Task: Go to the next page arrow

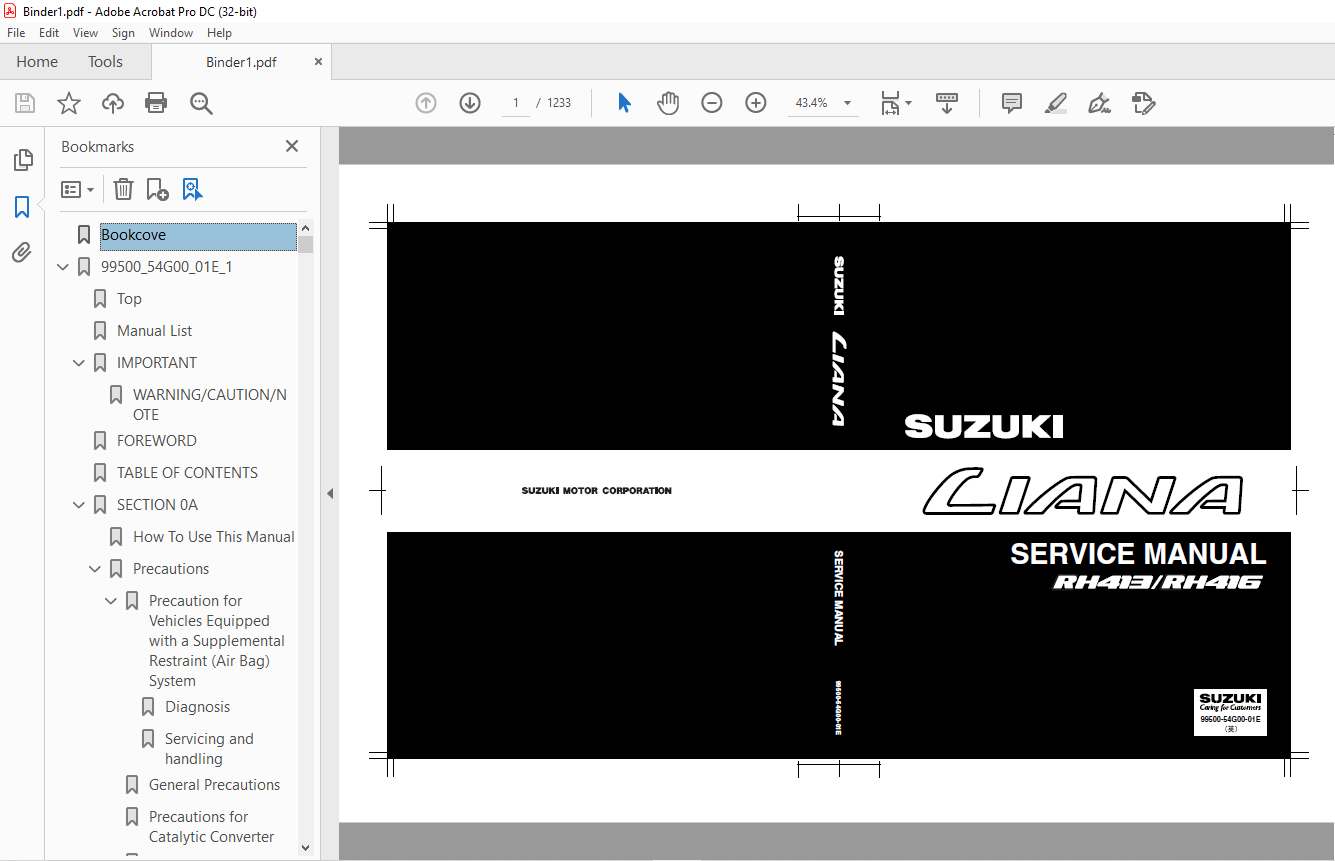Action: 470,103
